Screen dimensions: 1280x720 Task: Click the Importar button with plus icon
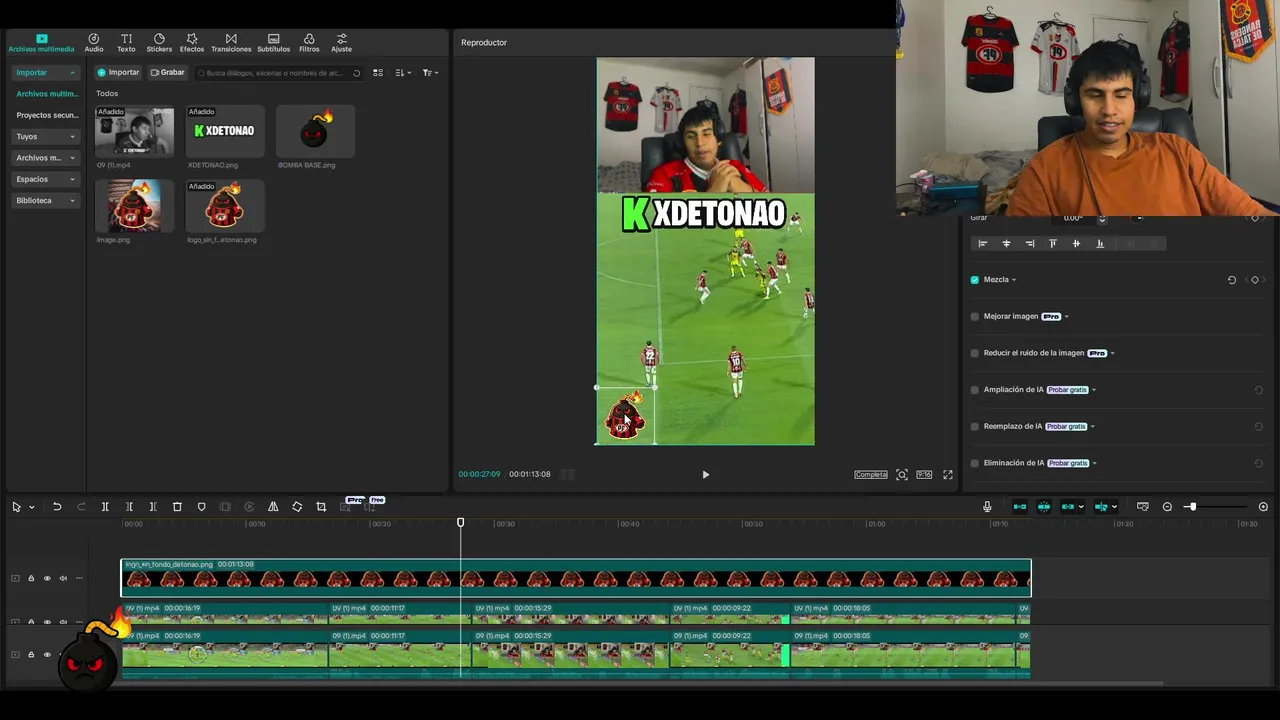click(118, 72)
